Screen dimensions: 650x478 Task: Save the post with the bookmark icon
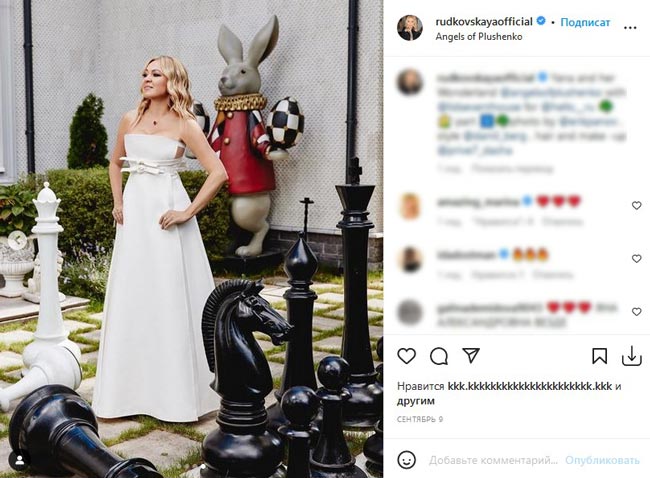(599, 356)
